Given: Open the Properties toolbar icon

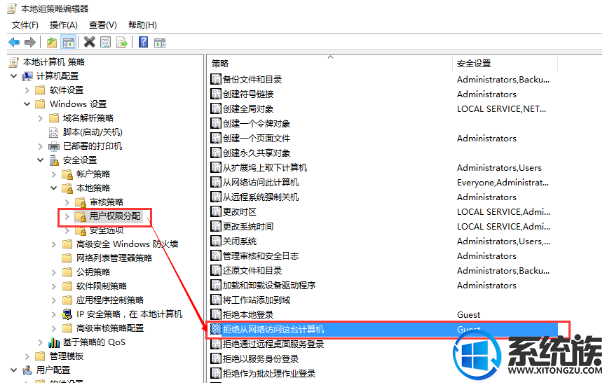Looking at the screenshot, I should 105,42.
